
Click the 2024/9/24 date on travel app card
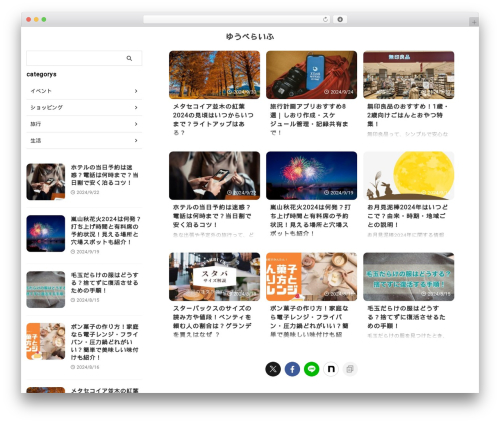(x=339, y=92)
